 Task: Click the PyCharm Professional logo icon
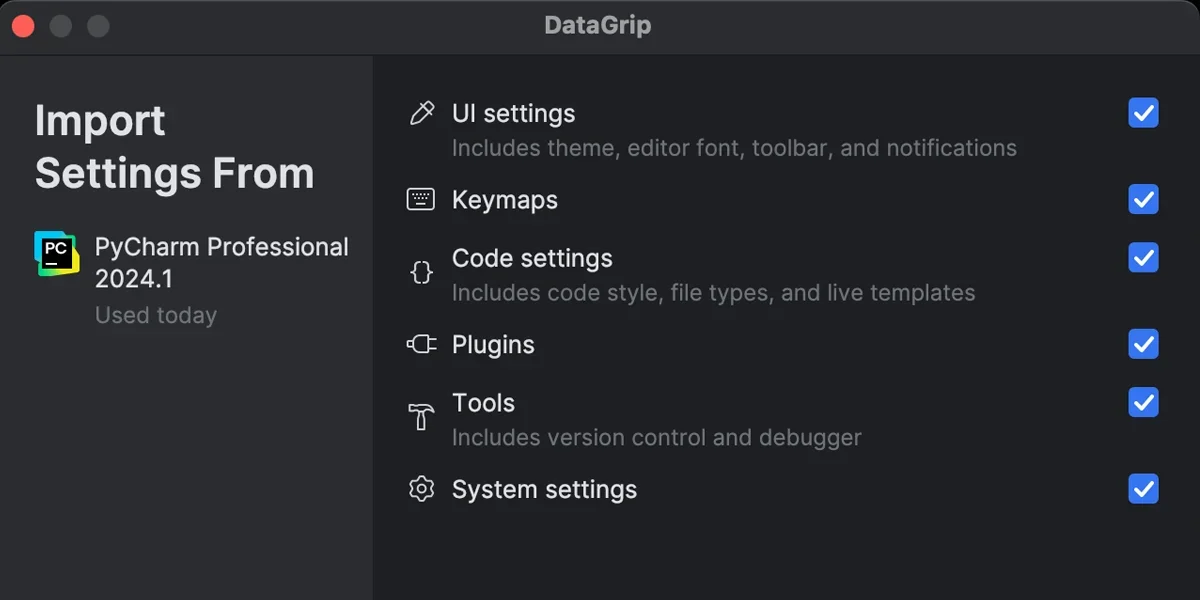point(56,254)
